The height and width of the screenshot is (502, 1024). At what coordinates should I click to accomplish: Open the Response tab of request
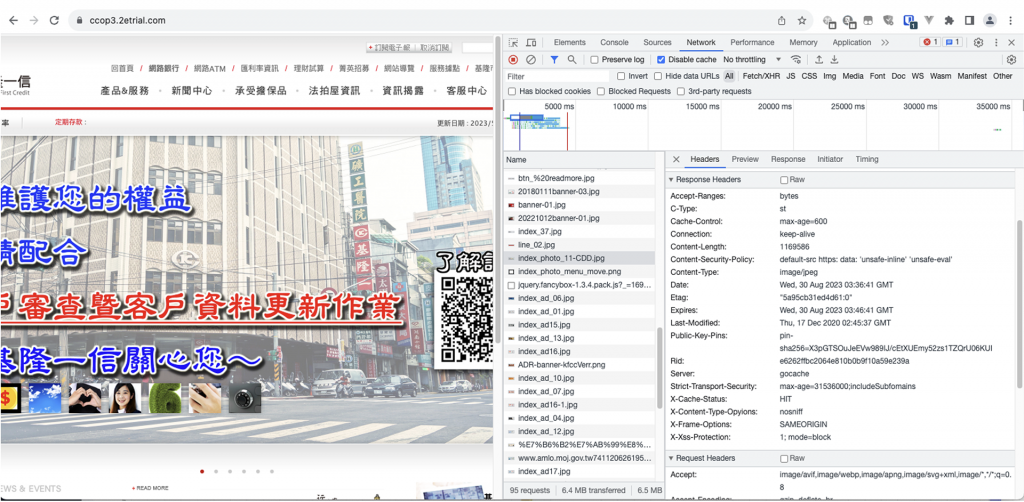point(788,159)
